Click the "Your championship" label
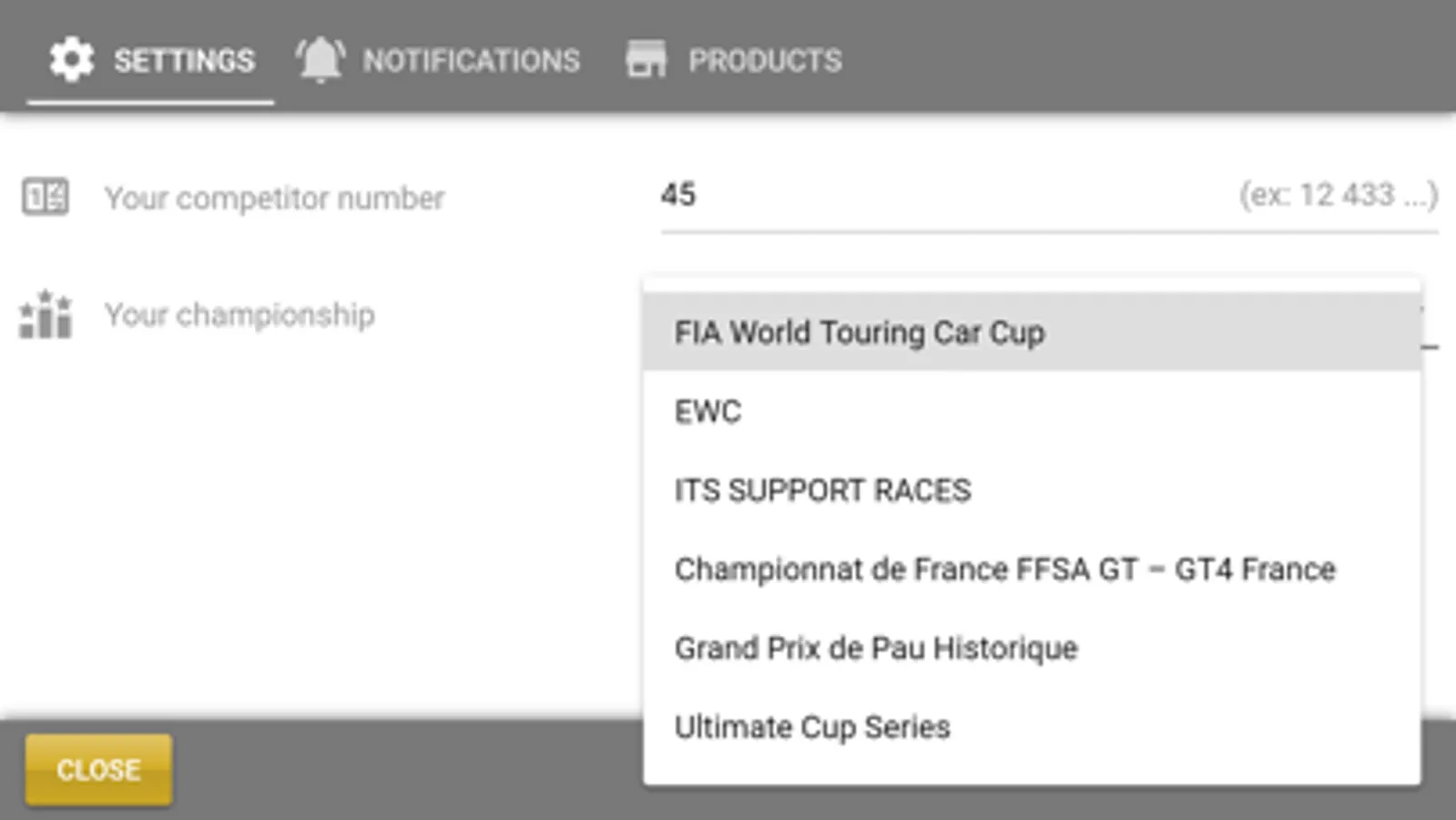 [x=239, y=315]
